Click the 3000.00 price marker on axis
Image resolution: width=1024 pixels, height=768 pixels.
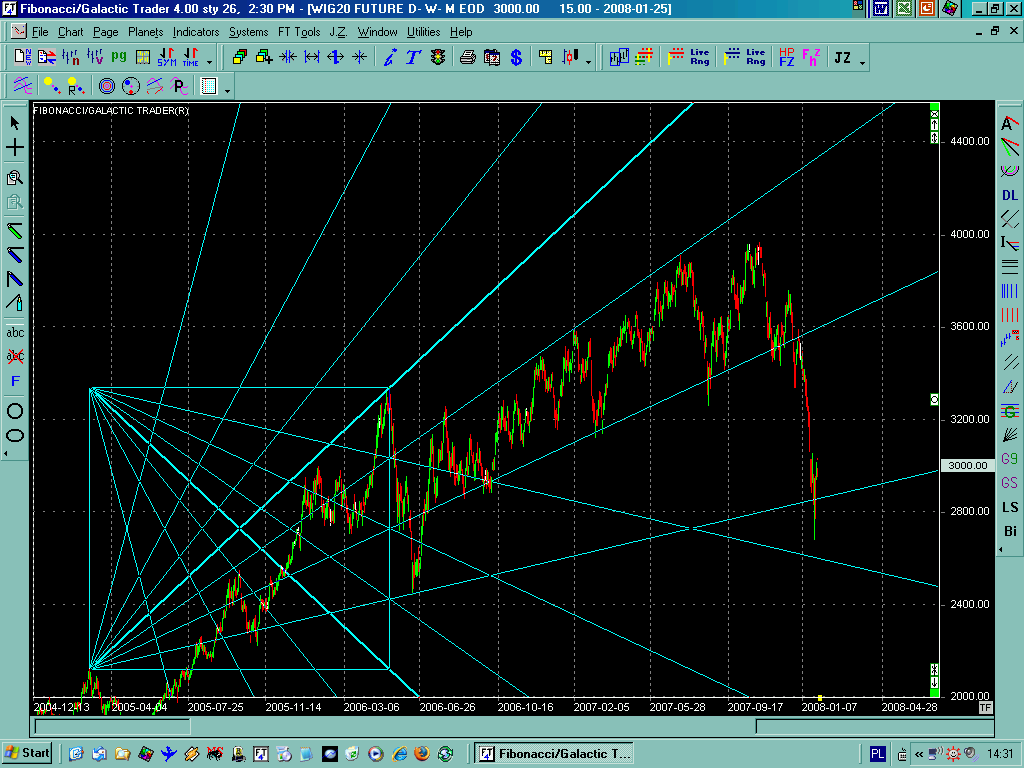coord(967,466)
